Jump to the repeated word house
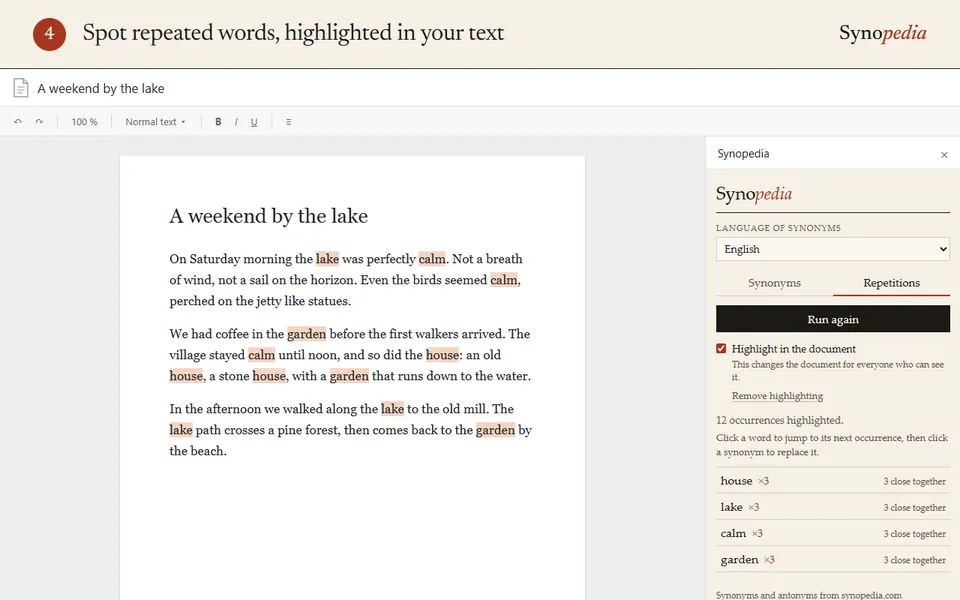Viewport: 960px width, 600px height. tap(833, 481)
